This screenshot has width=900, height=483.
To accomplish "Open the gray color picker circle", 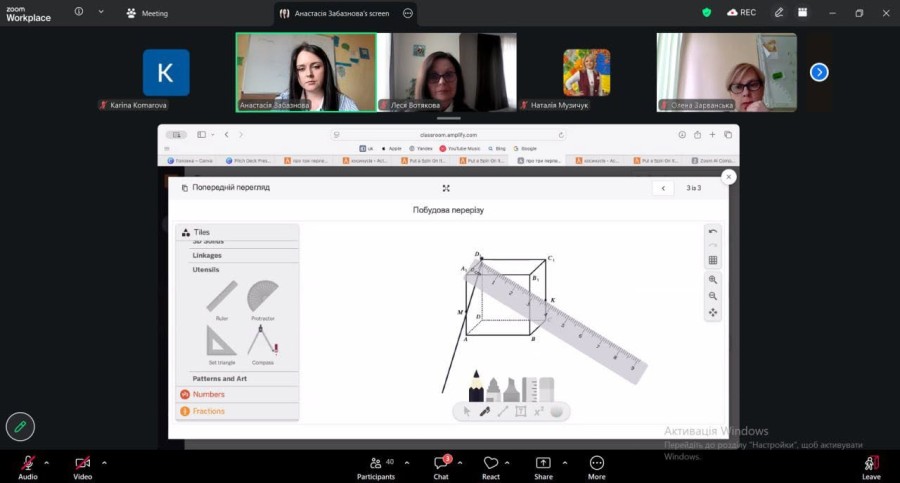I will point(556,411).
